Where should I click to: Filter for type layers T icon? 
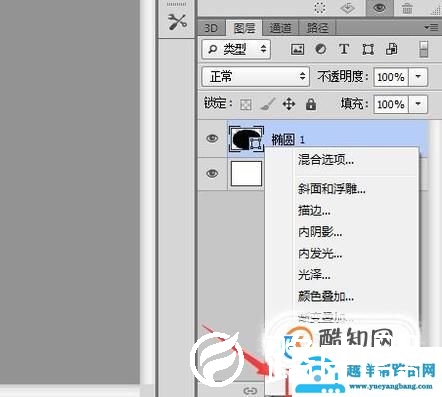pyautogui.click(x=344, y=49)
